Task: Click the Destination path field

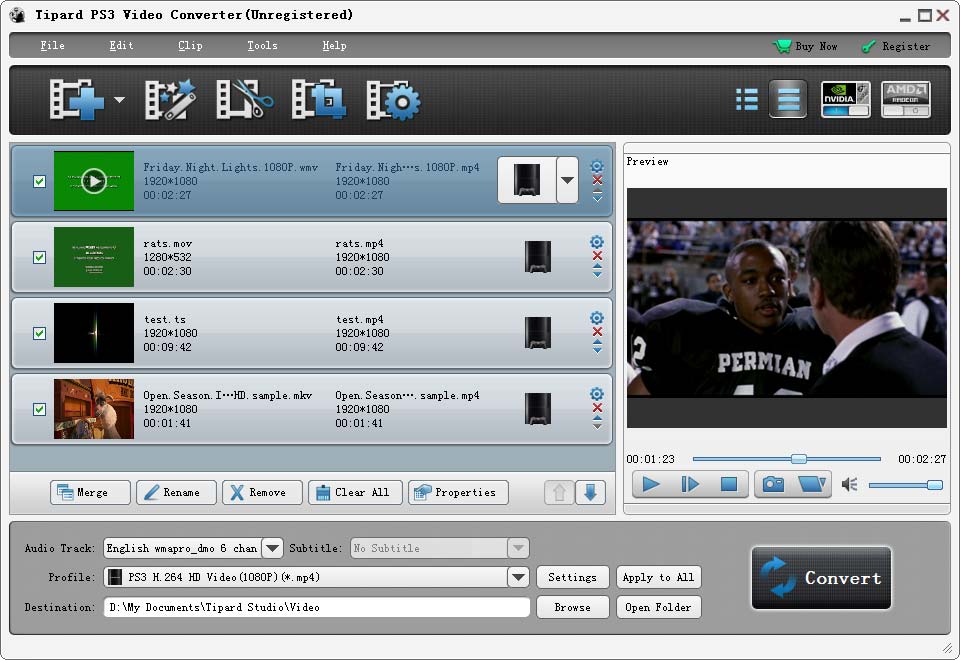Action: [x=317, y=607]
